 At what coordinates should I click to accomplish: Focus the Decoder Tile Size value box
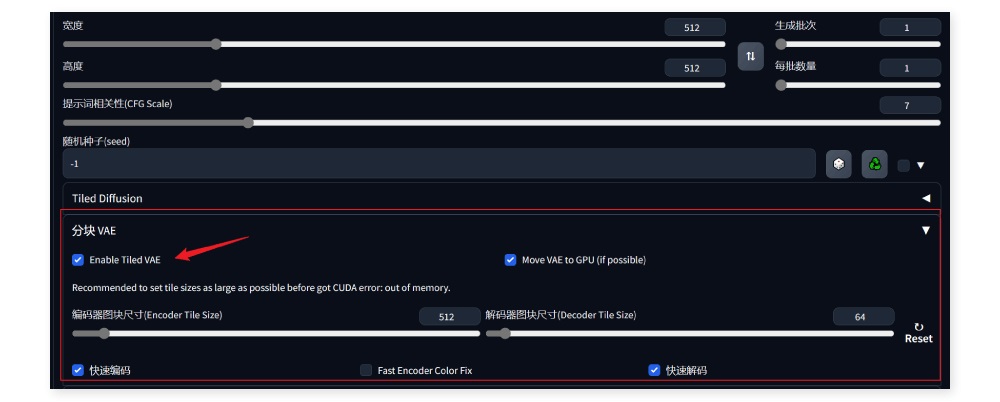[x=864, y=316]
